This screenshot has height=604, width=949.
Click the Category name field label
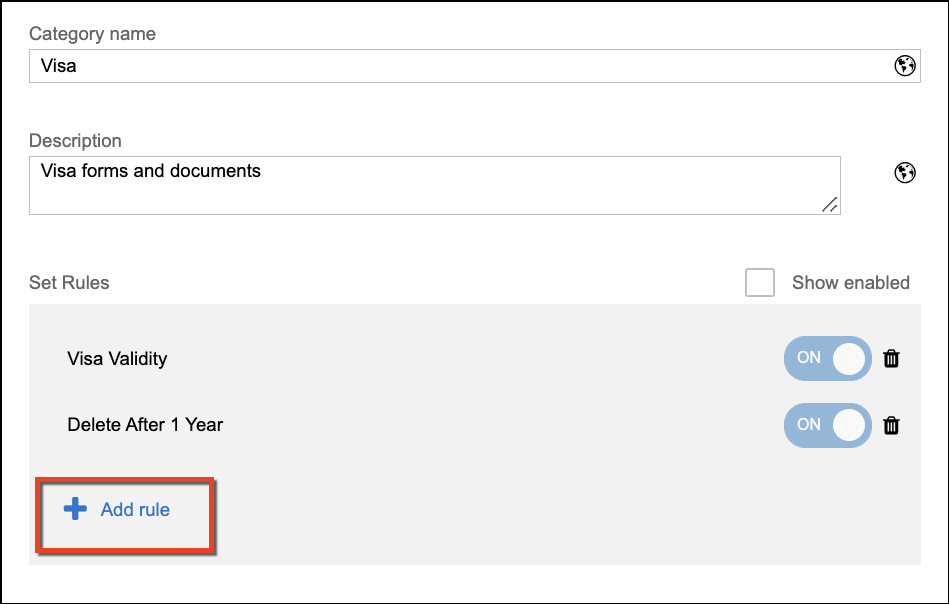pyautogui.click(x=92, y=34)
